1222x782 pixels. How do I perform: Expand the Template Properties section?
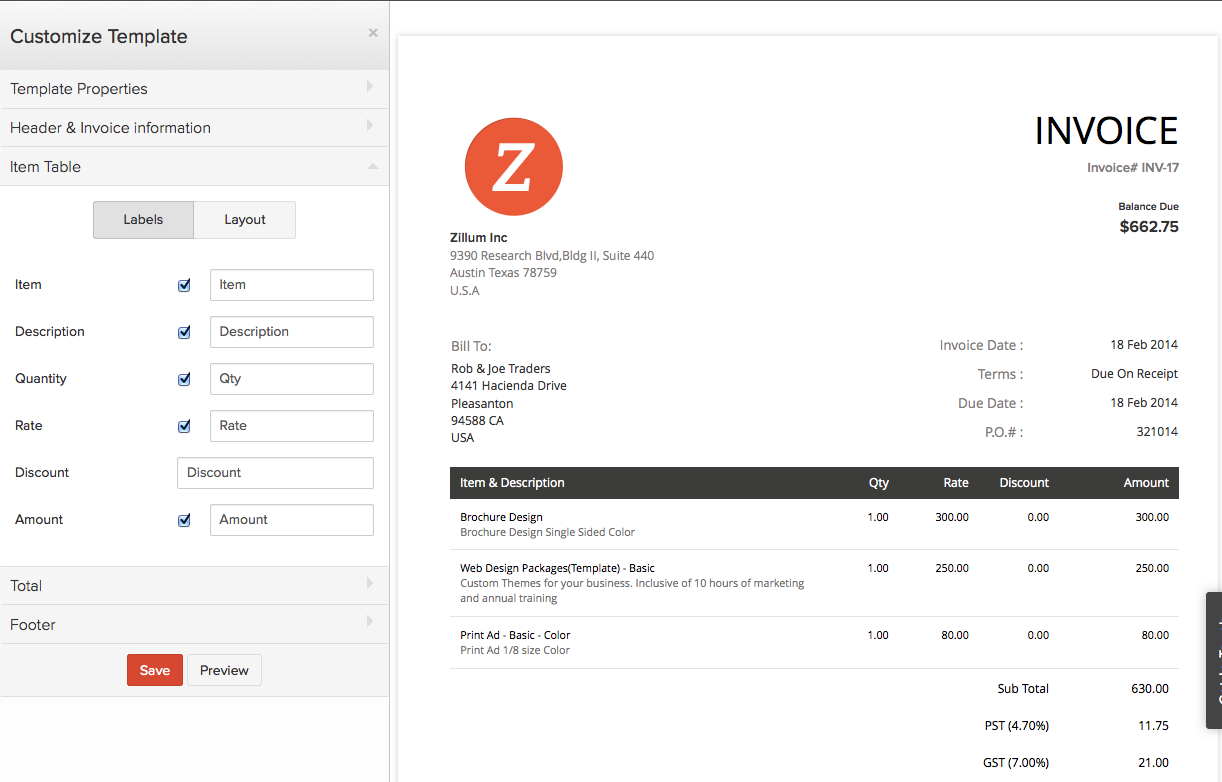tap(194, 89)
